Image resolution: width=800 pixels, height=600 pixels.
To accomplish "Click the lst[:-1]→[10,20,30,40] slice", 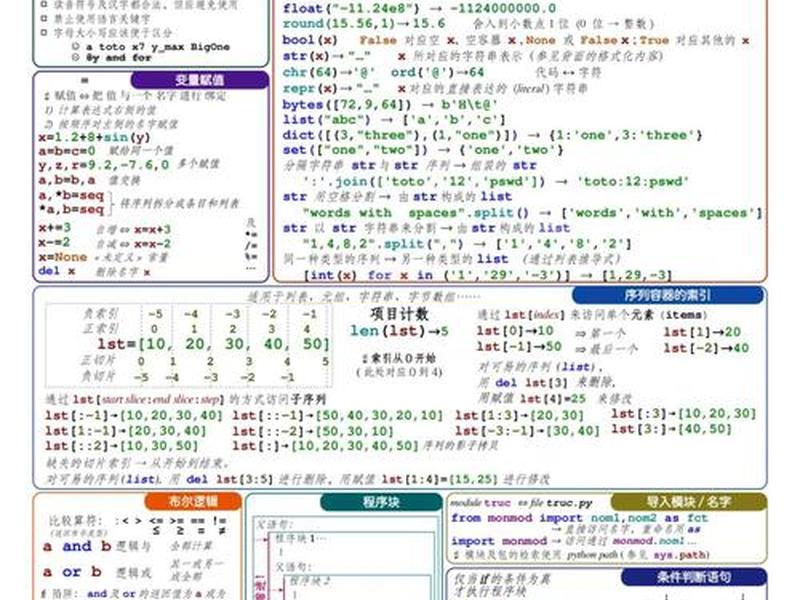I will click(x=134, y=415).
